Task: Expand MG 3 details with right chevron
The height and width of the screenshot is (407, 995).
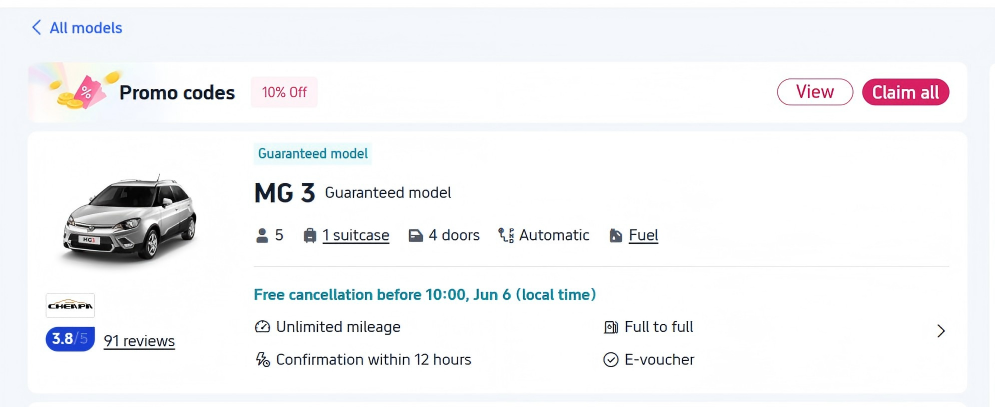Action: click(x=941, y=331)
